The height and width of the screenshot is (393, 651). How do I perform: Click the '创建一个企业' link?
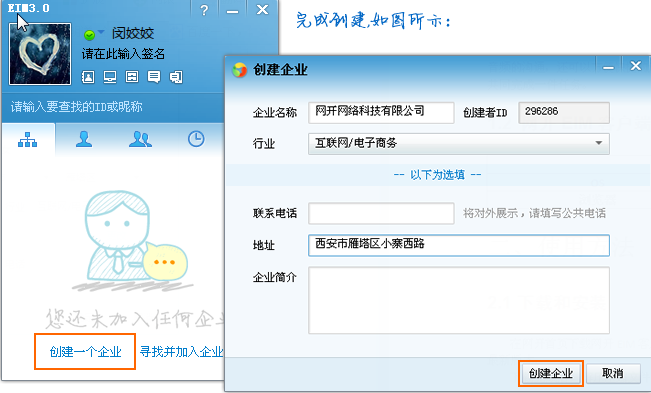[85, 352]
